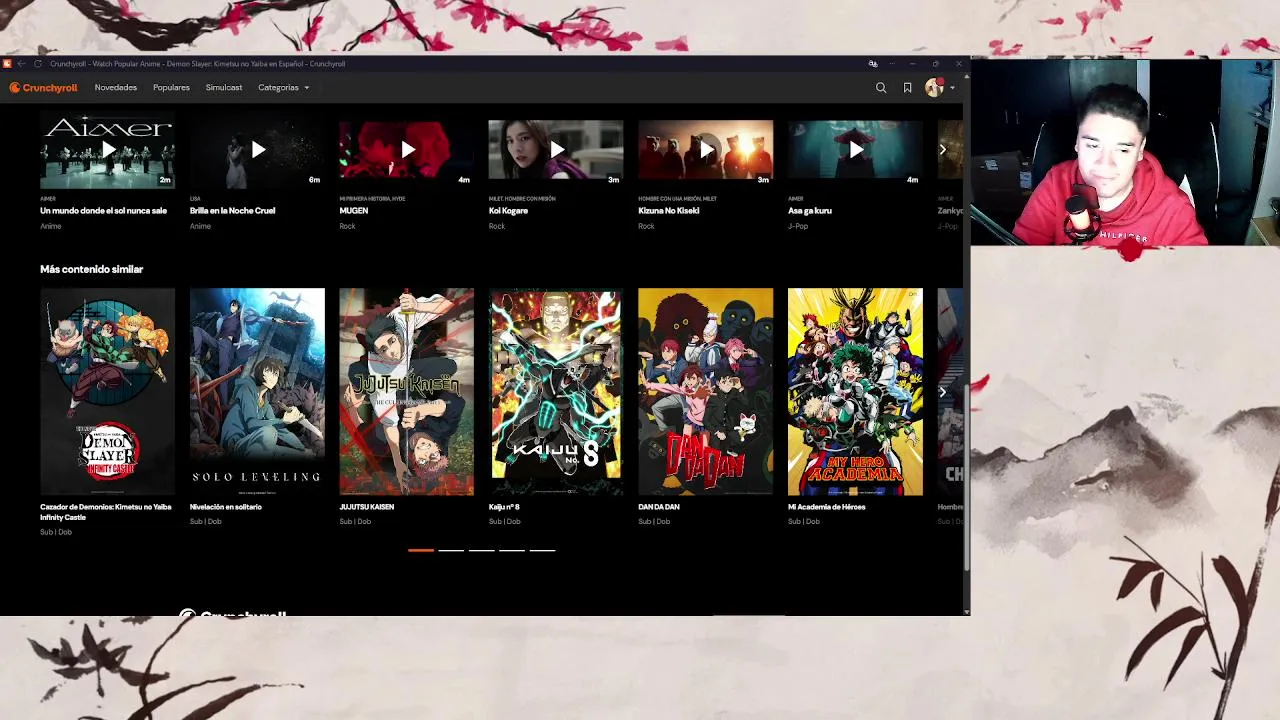
Task: Show next music videos with carousel arrow
Action: pyautogui.click(x=942, y=150)
